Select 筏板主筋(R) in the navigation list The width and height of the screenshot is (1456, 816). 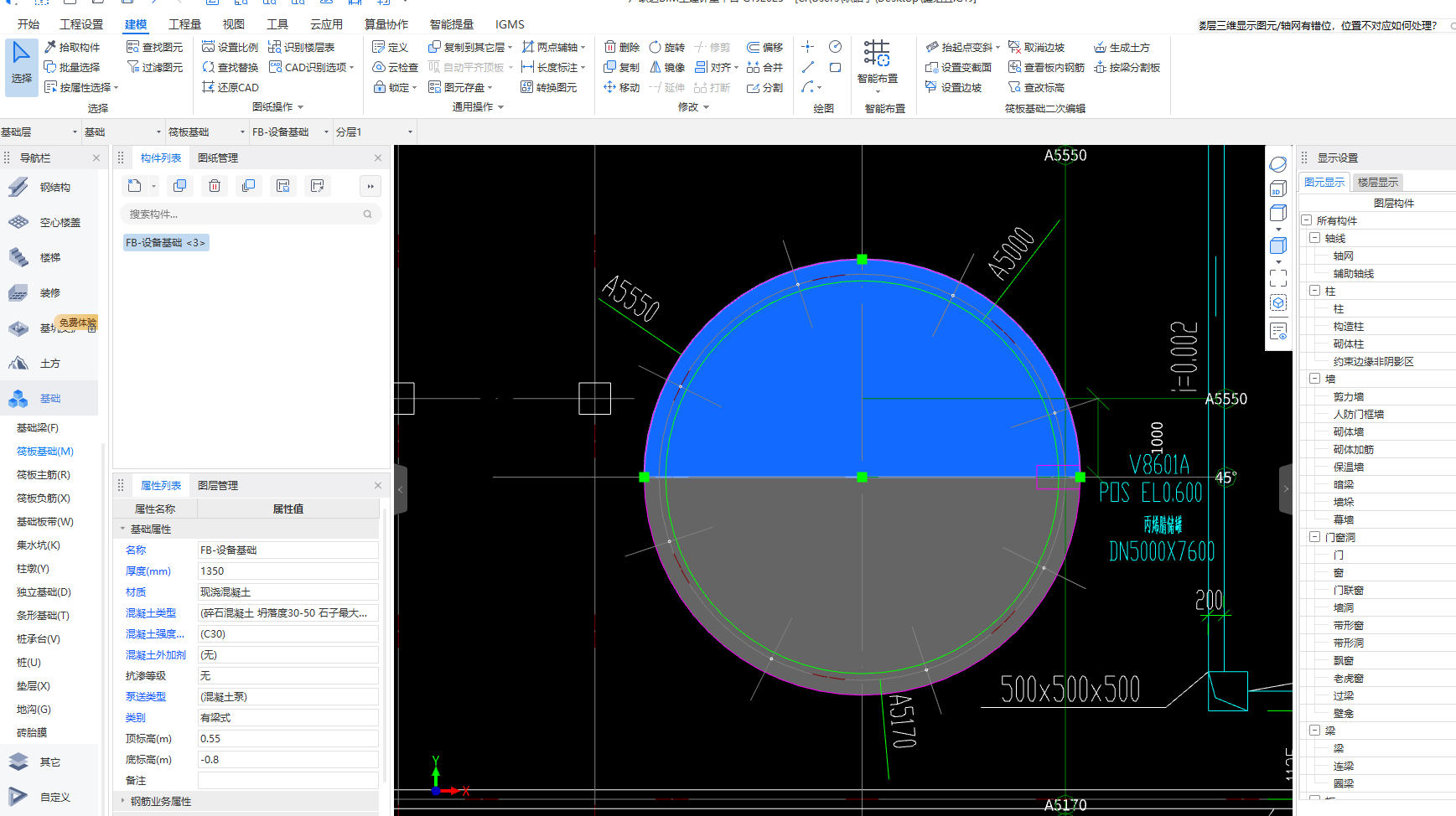click(x=44, y=474)
